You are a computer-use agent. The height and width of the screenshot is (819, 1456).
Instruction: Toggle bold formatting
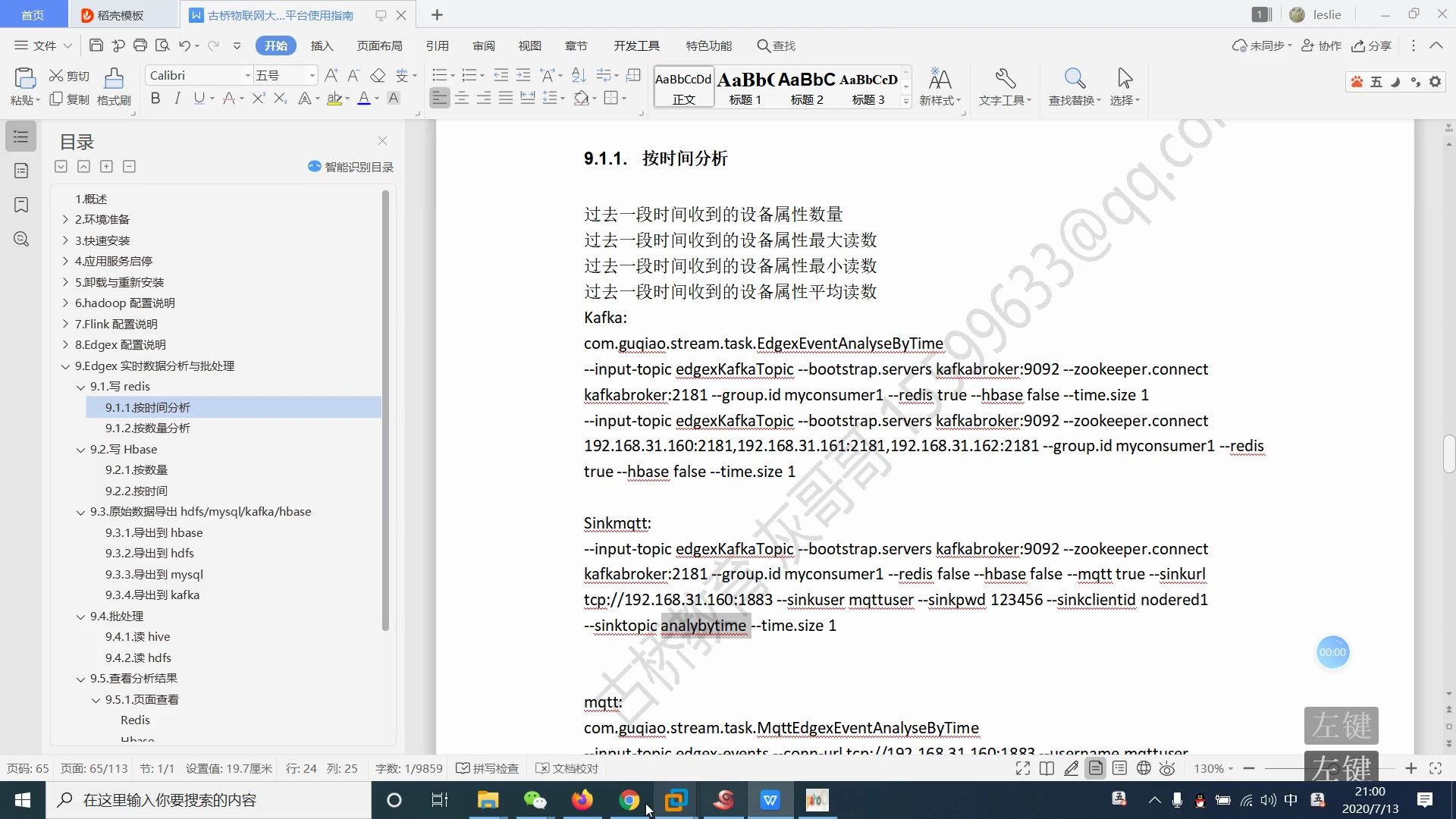(x=155, y=98)
